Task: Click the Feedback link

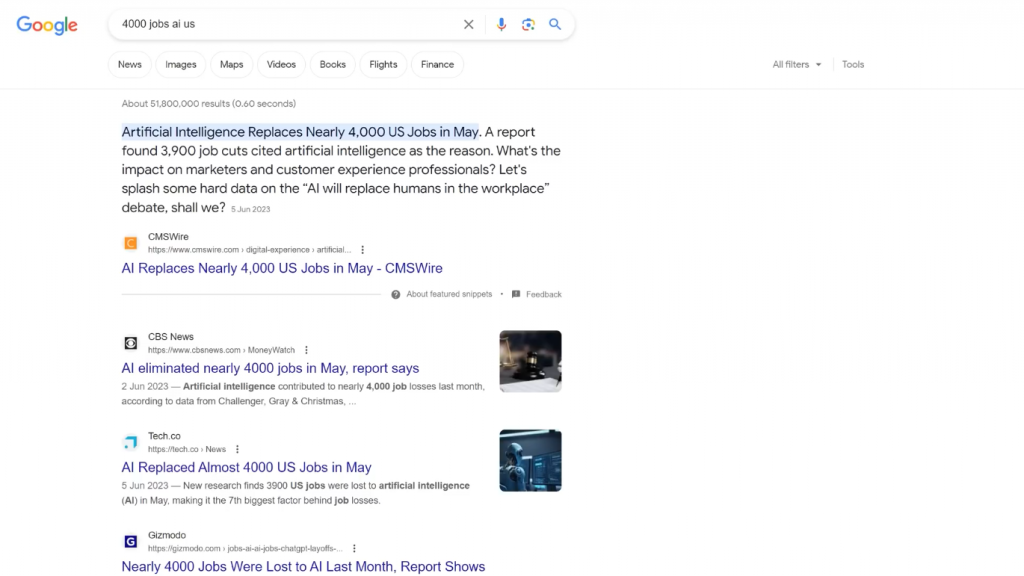Action: [x=544, y=295]
